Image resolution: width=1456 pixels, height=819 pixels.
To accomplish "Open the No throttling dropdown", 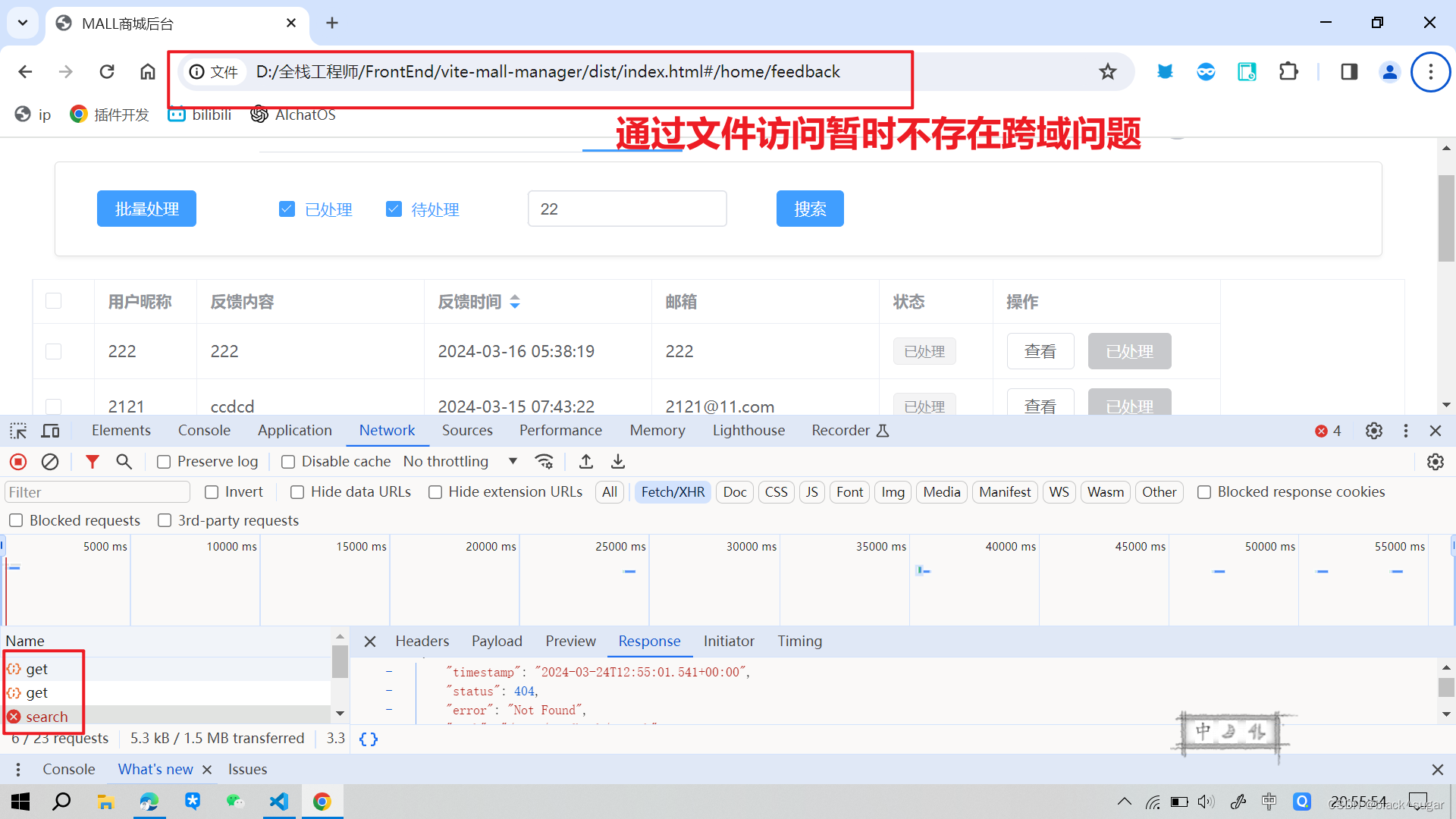I will point(460,462).
